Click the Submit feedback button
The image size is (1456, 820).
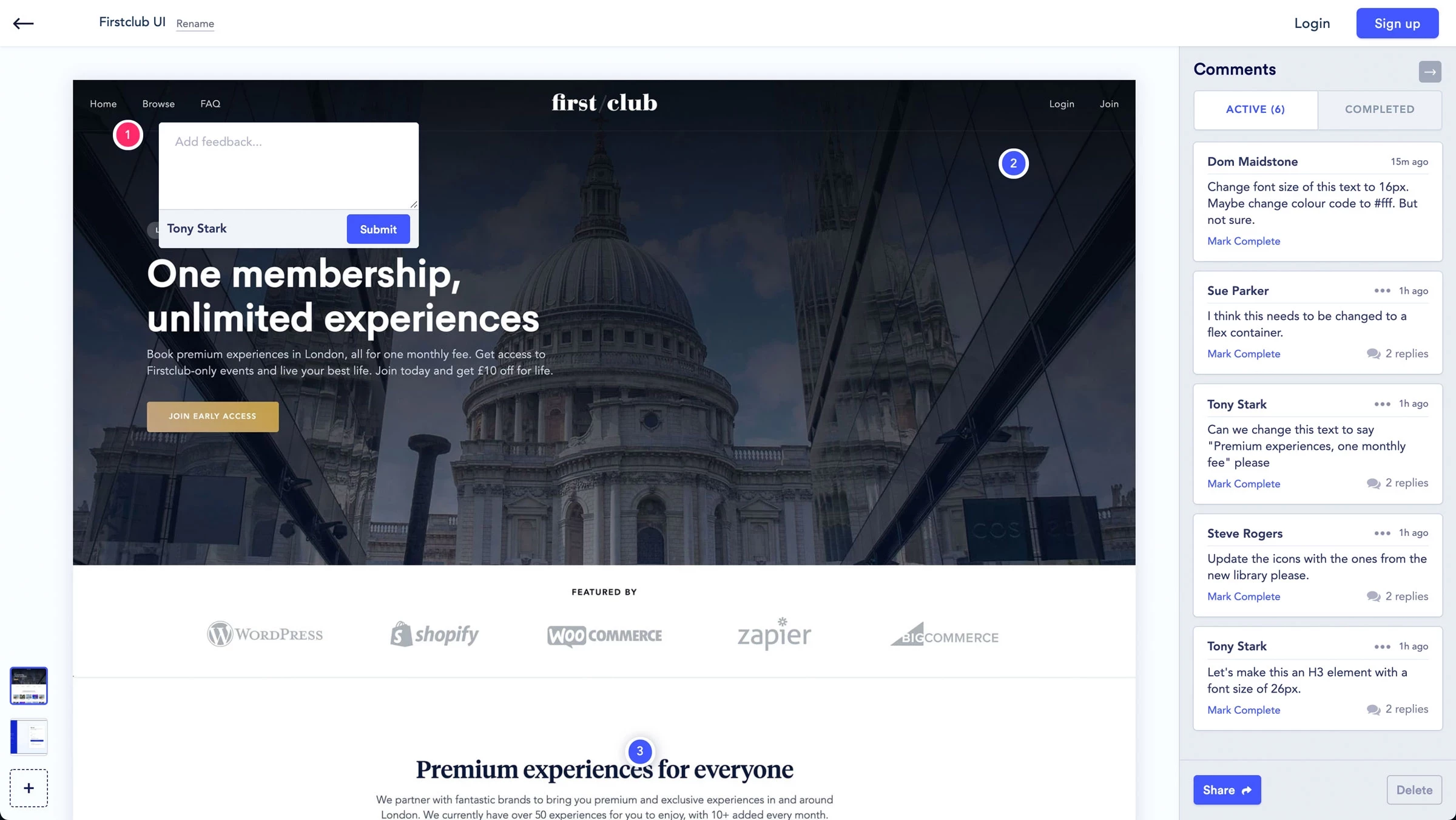[x=378, y=229]
